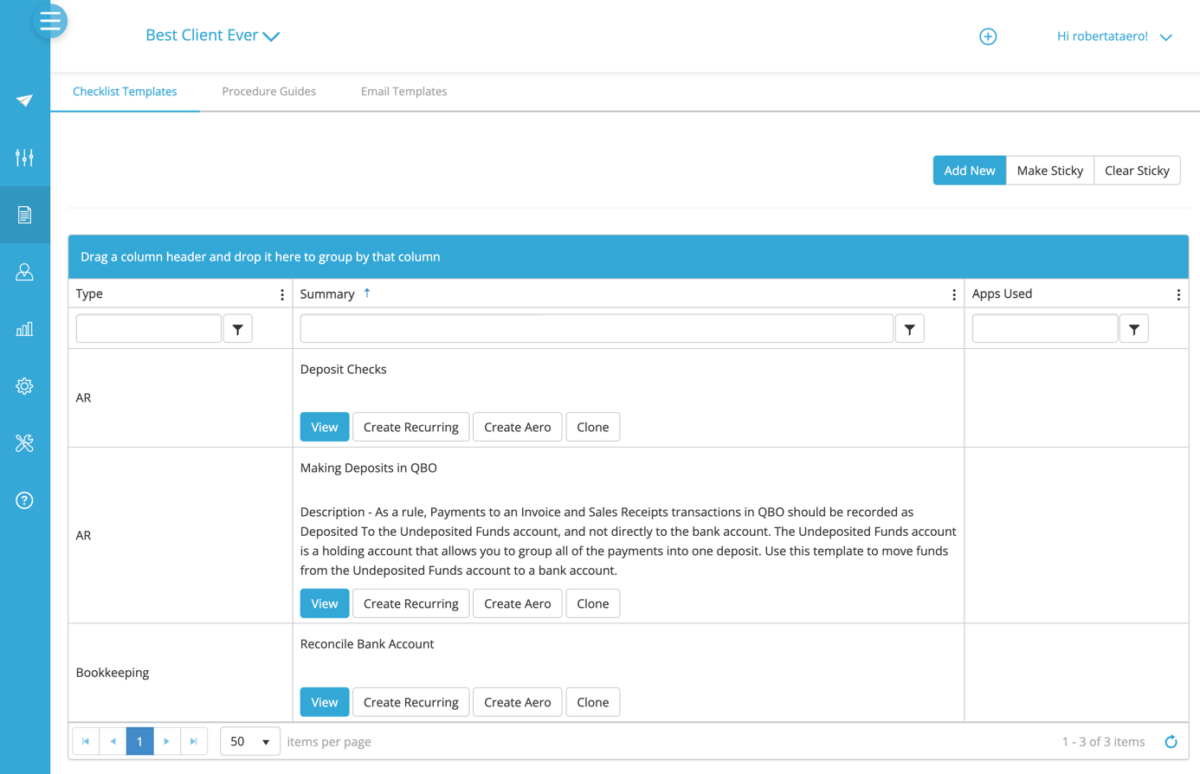Open the contacts person icon in sidebar

pos(24,271)
